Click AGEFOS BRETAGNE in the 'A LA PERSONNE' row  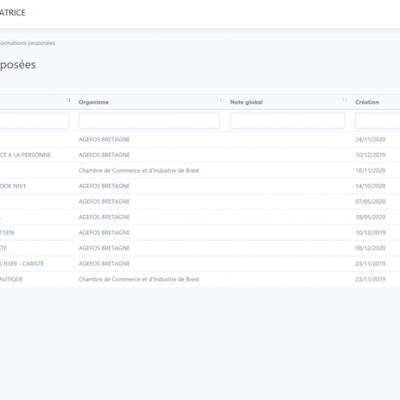tap(104, 155)
